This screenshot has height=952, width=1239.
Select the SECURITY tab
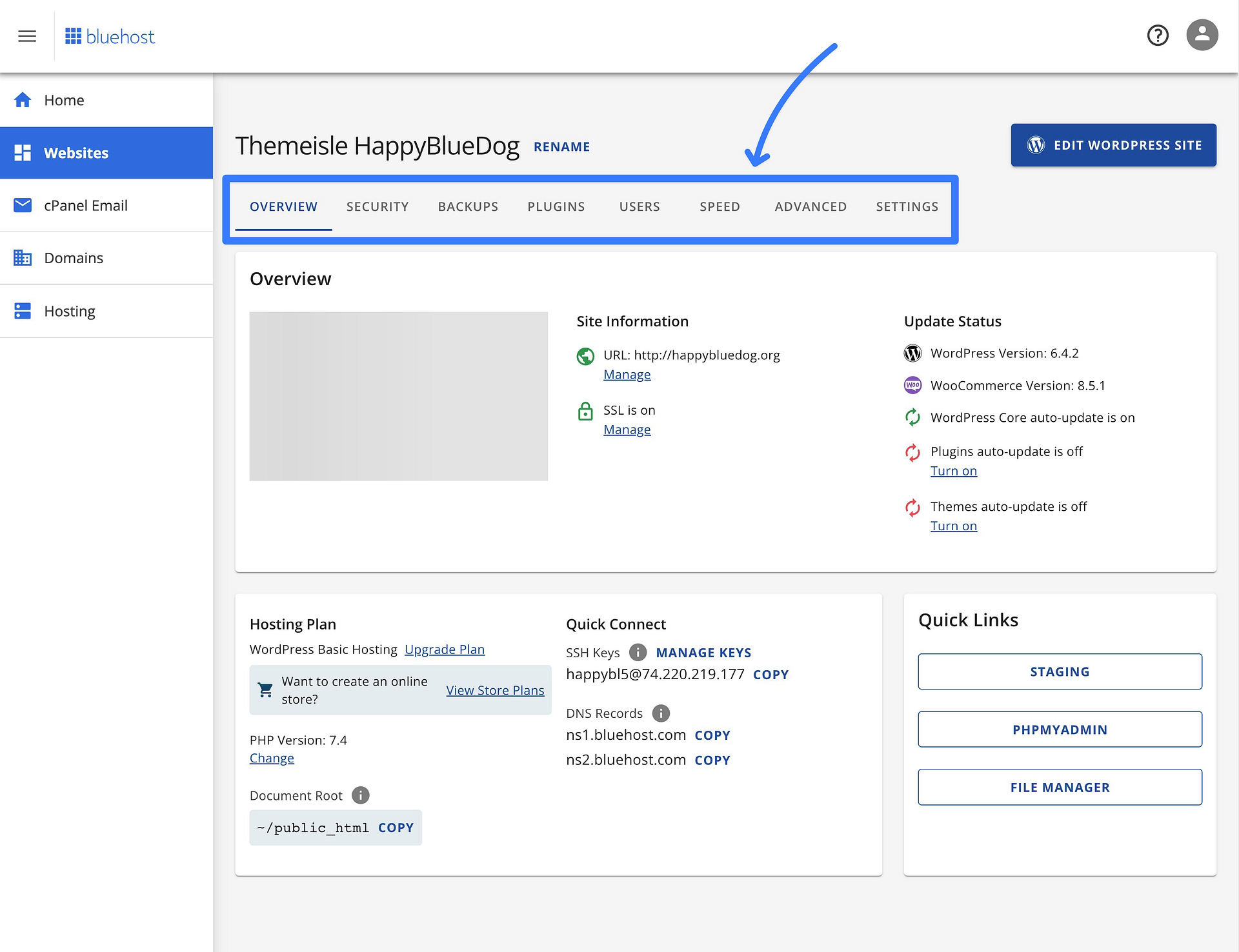pyautogui.click(x=377, y=205)
